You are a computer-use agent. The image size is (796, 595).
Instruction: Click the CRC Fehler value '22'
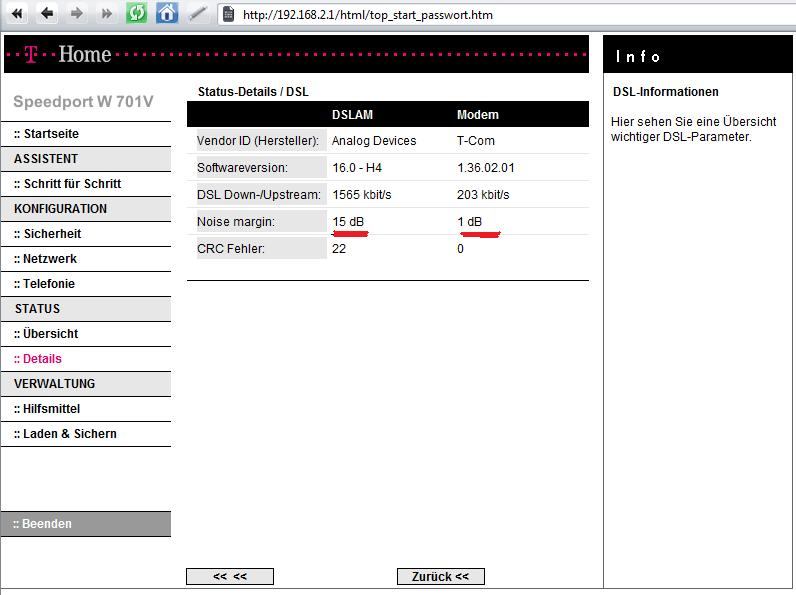coord(339,249)
